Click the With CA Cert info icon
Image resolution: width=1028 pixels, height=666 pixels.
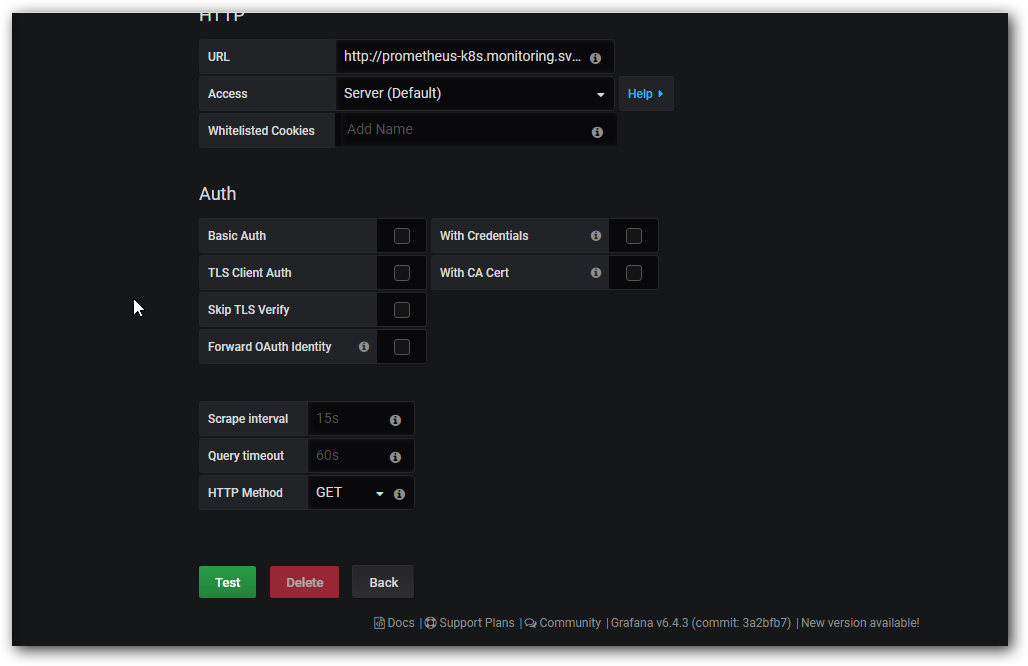[x=596, y=273]
